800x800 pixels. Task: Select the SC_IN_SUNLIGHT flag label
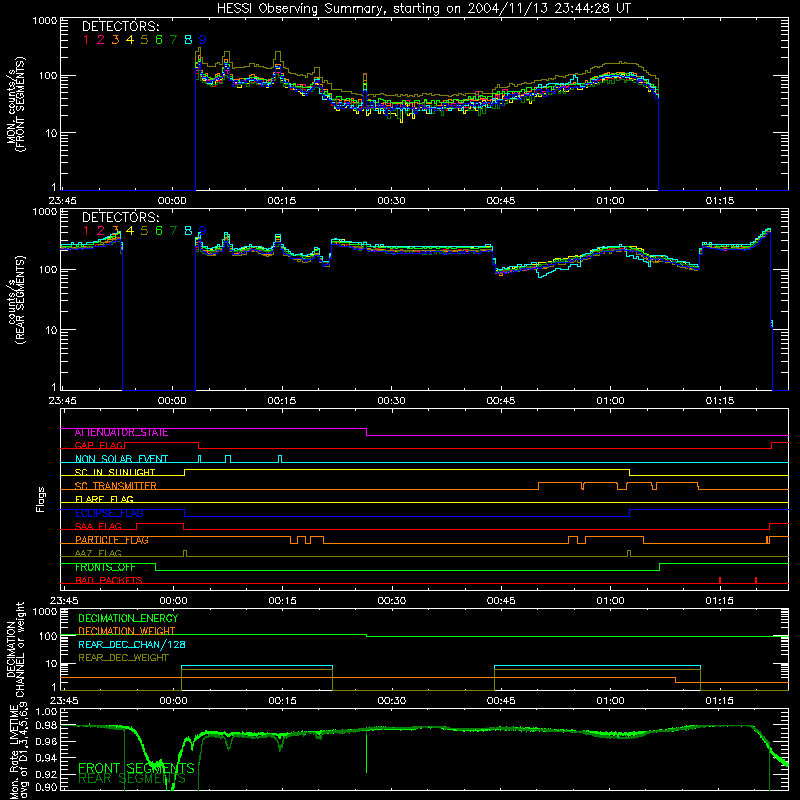click(x=115, y=472)
